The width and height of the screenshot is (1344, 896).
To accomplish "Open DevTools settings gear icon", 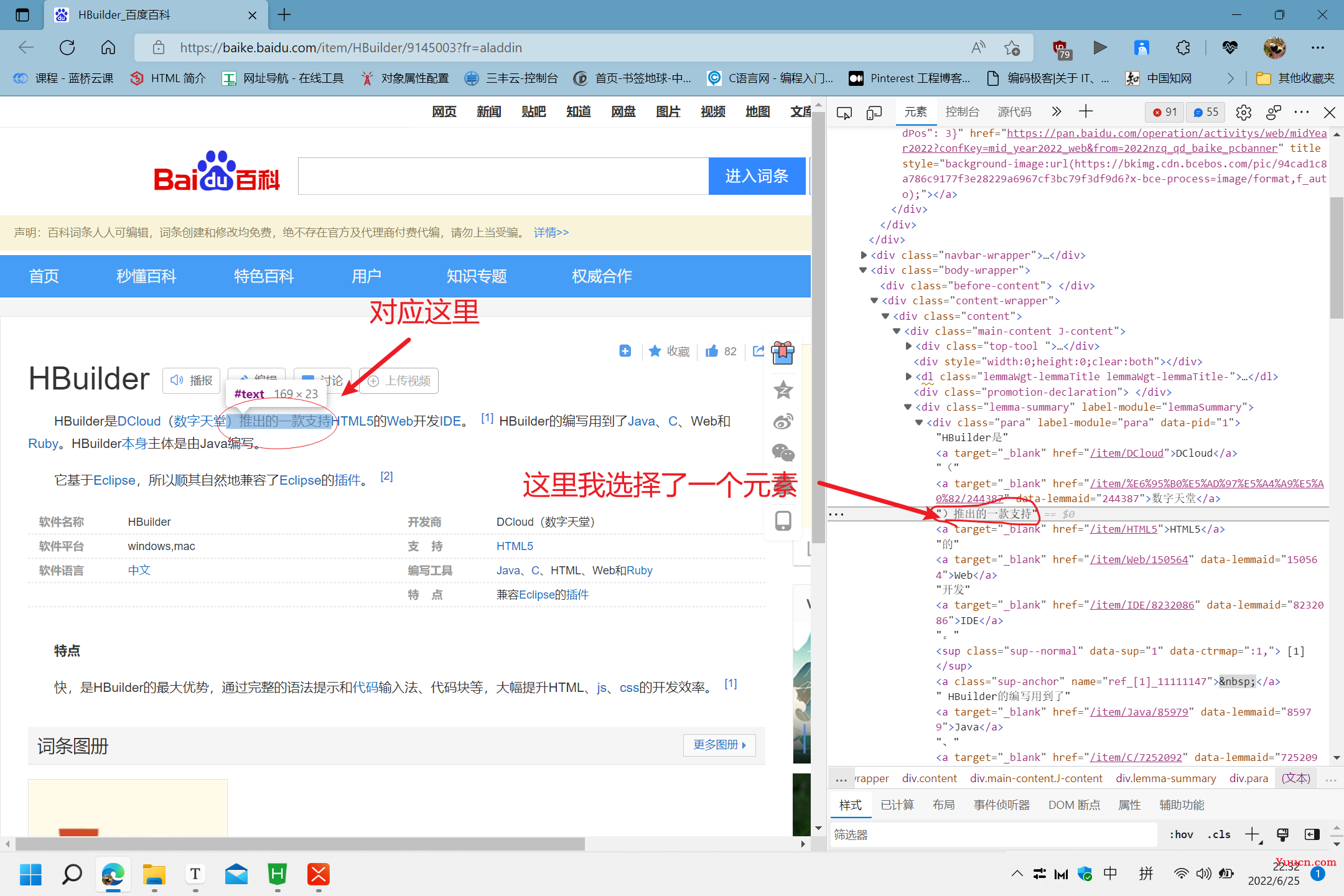I will coord(1243,113).
